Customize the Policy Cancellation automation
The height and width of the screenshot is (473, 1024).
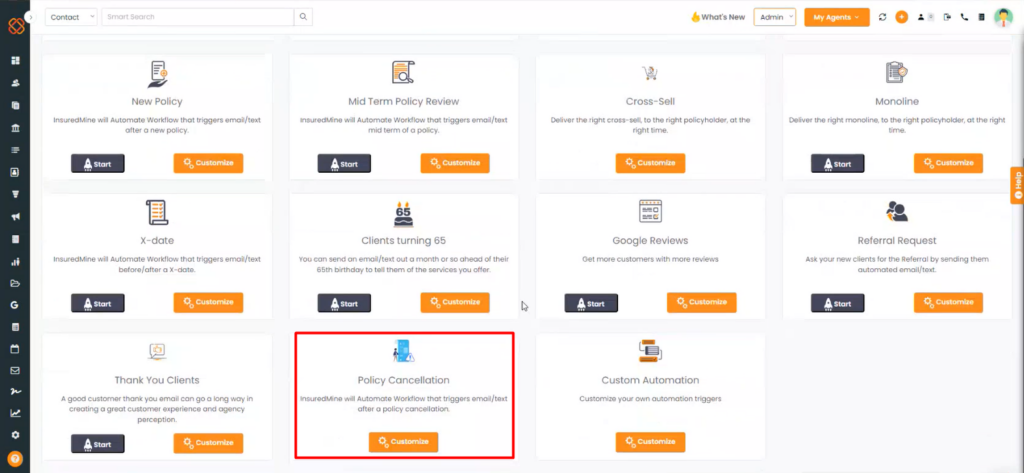click(404, 442)
